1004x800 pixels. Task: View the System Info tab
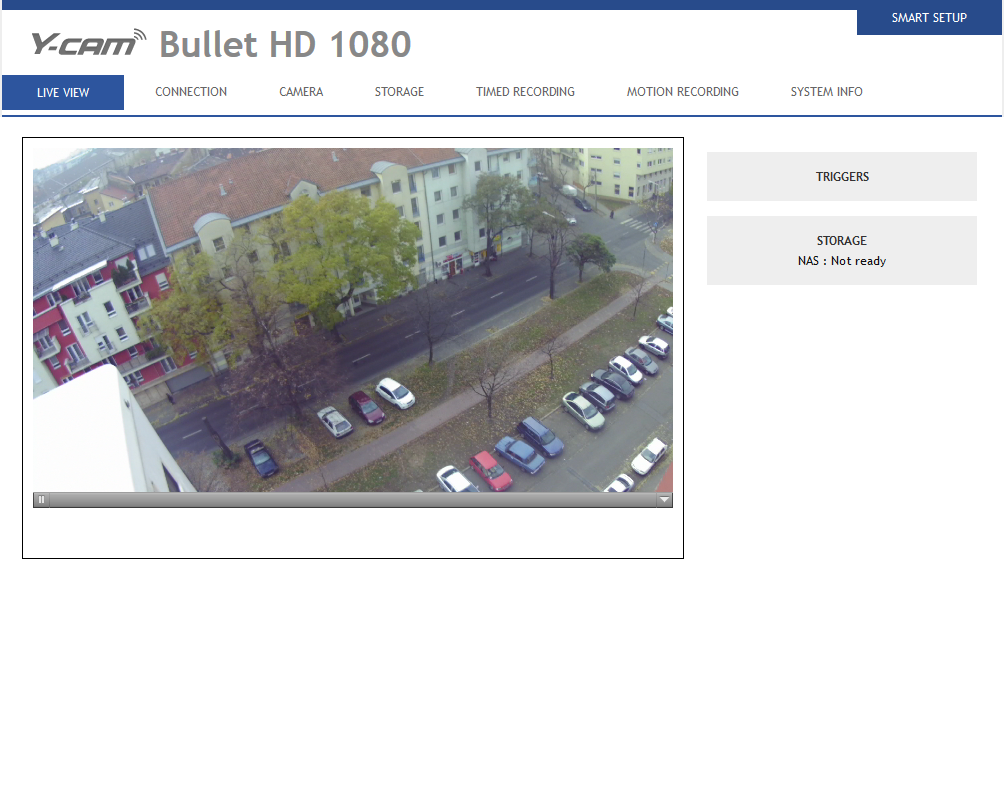pos(826,92)
